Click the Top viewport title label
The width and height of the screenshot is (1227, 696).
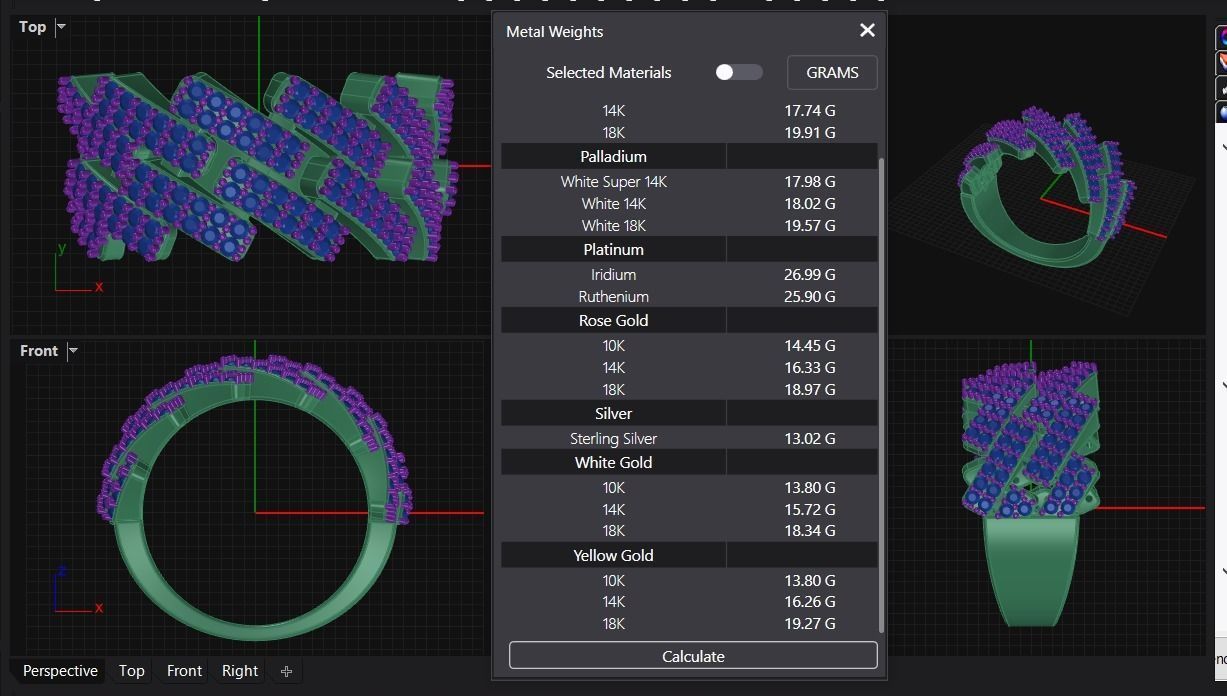[32, 27]
